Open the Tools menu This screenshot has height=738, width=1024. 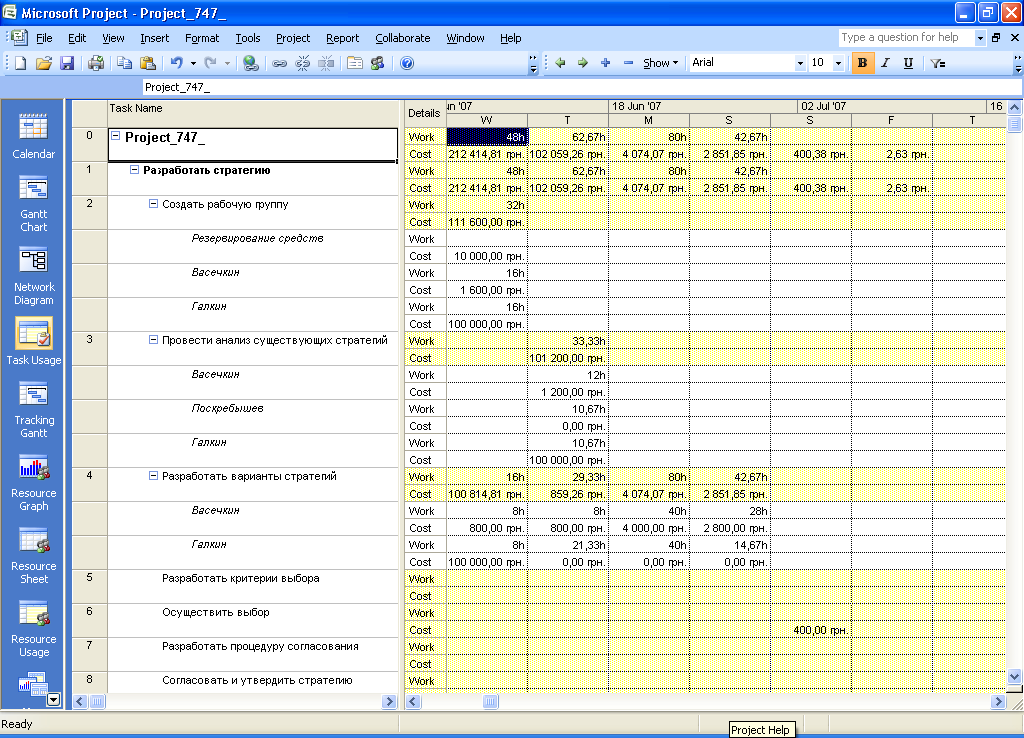coord(248,38)
